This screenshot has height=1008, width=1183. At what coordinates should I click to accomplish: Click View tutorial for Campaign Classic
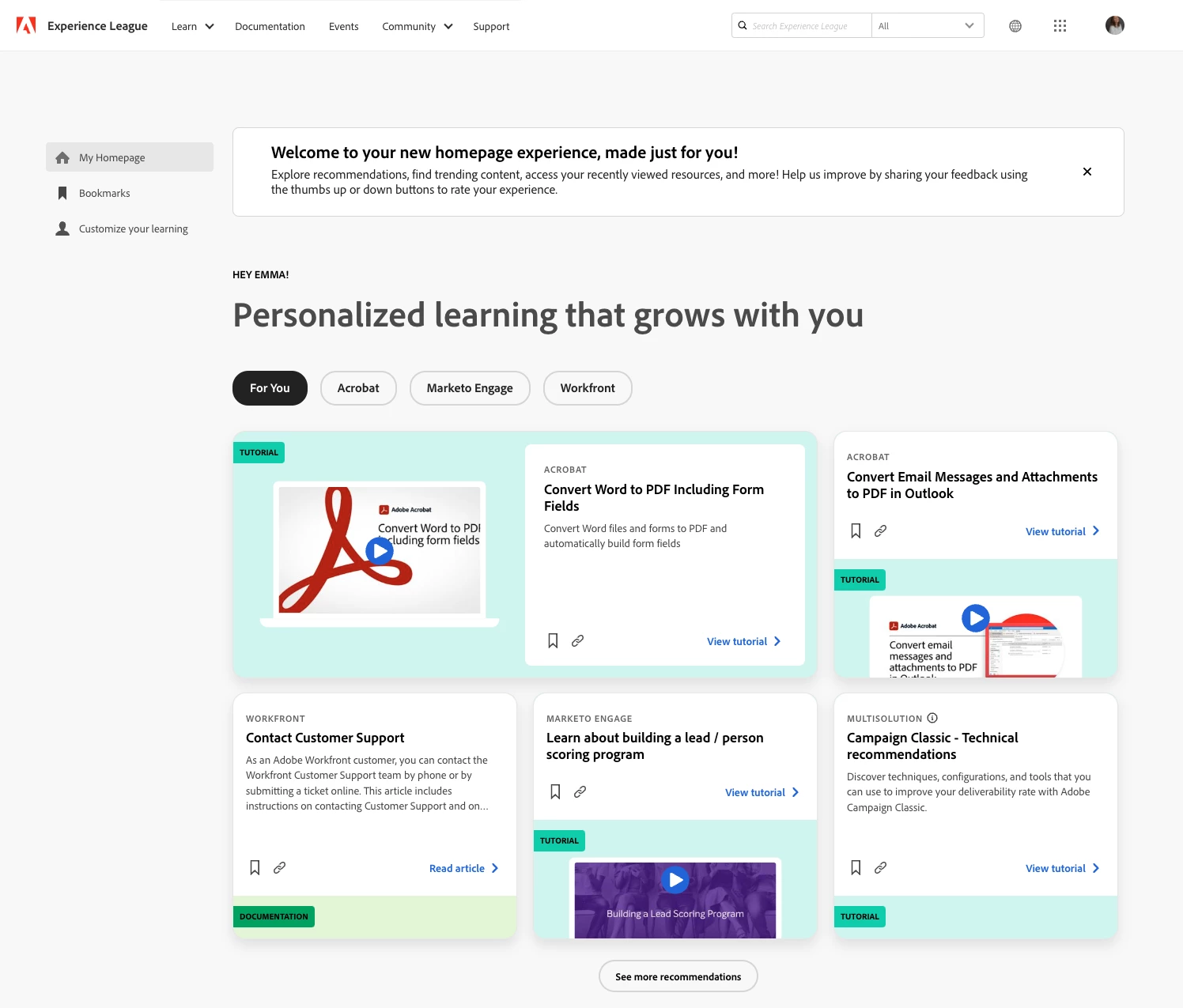click(x=1063, y=868)
